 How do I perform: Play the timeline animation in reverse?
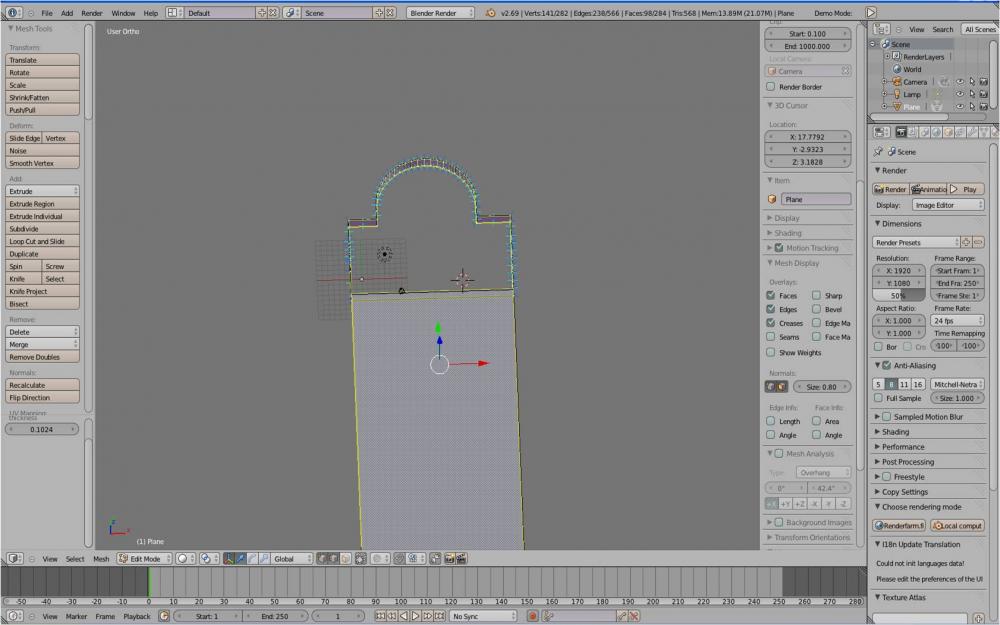coord(404,616)
